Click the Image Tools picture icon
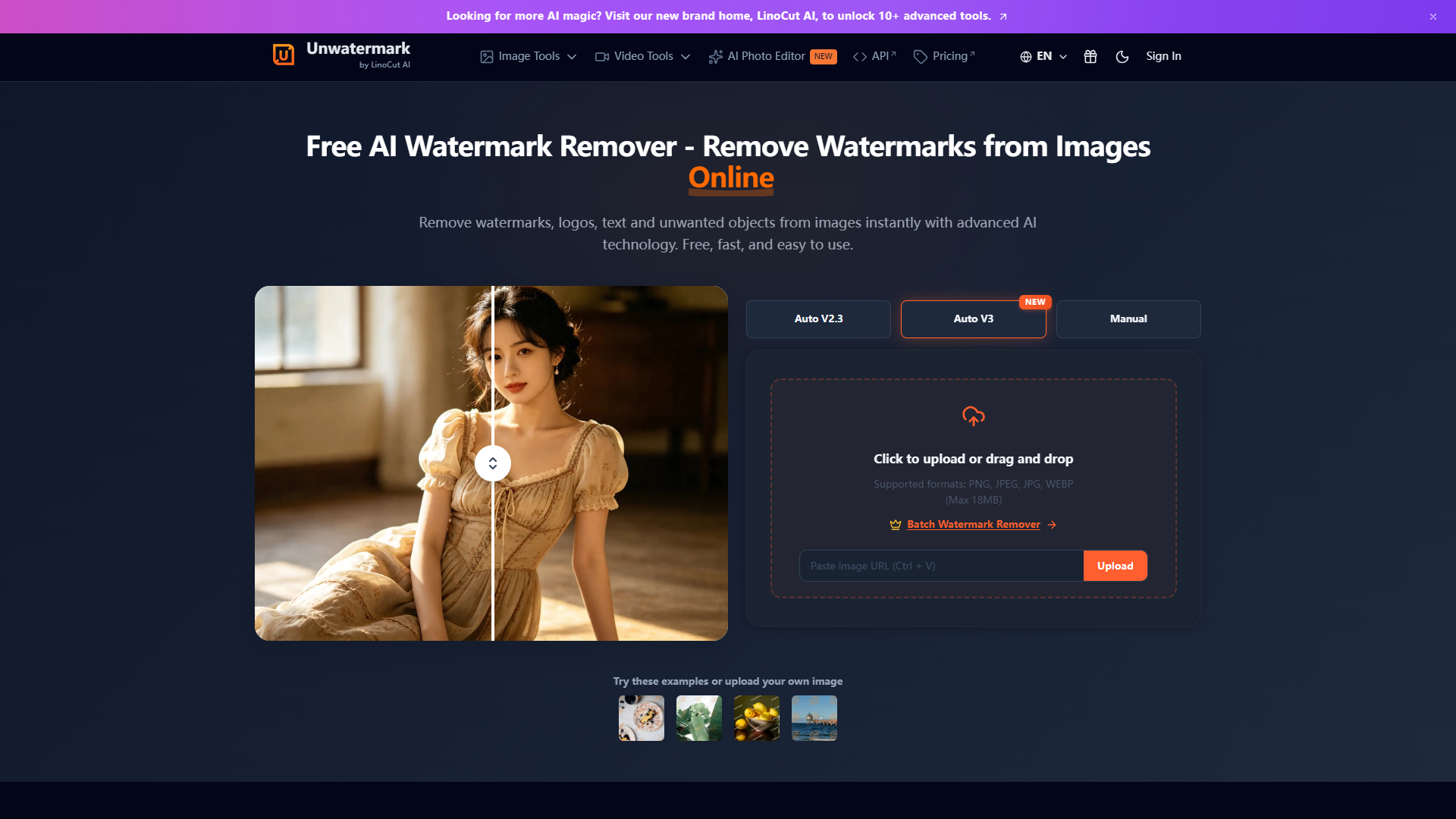Viewport: 1456px width, 819px height. (x=487, y=57)
